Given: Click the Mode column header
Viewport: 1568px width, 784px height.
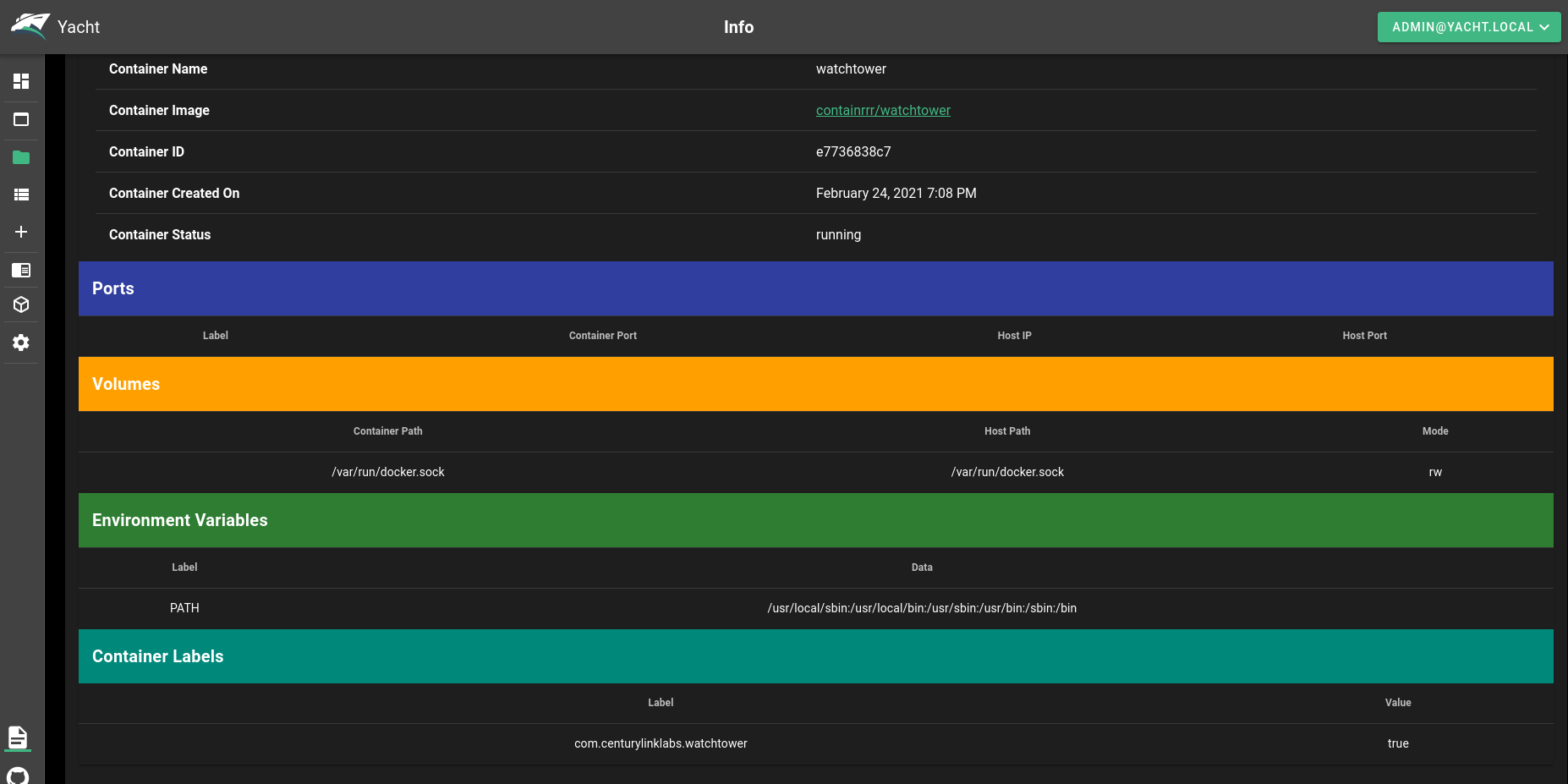Looking at the screenshot, I should pos(1435,431).
